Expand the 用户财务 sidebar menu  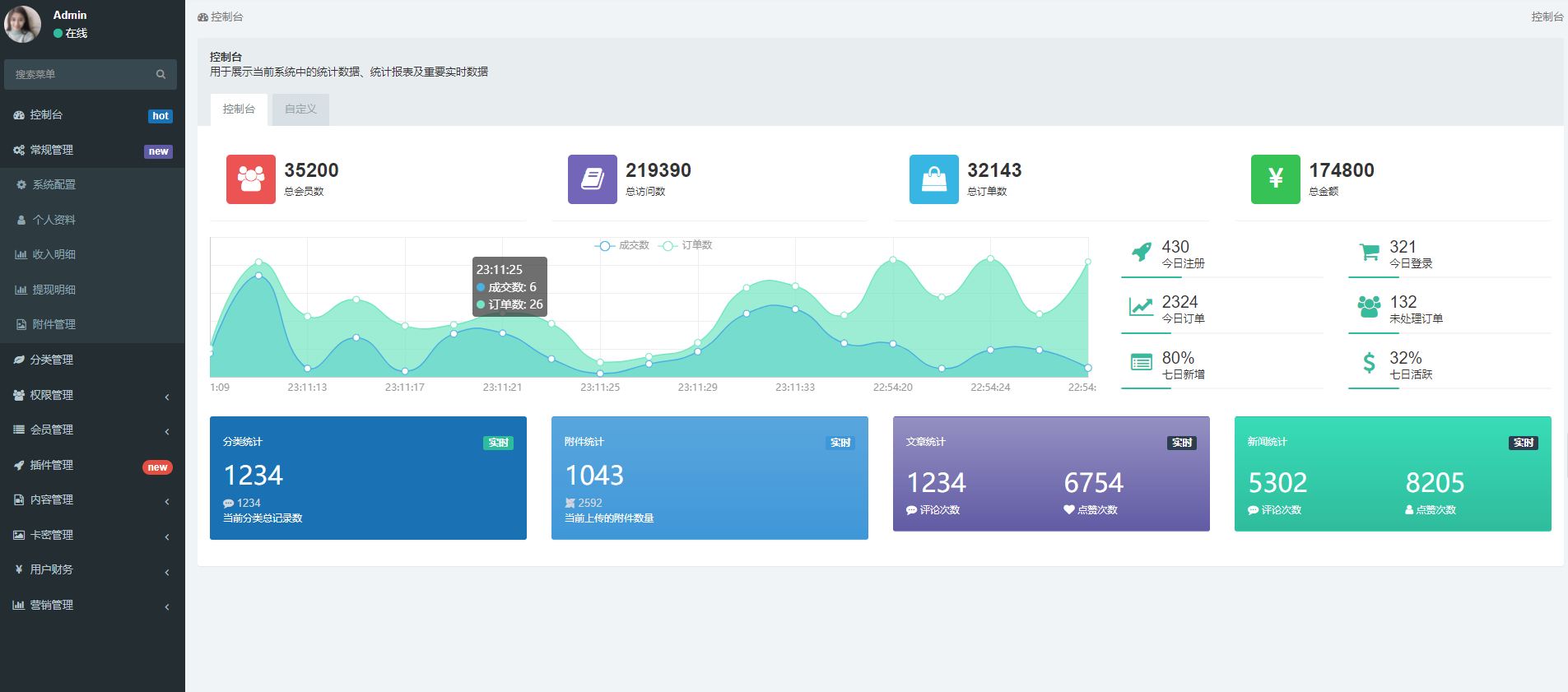[x=91, y=569]
